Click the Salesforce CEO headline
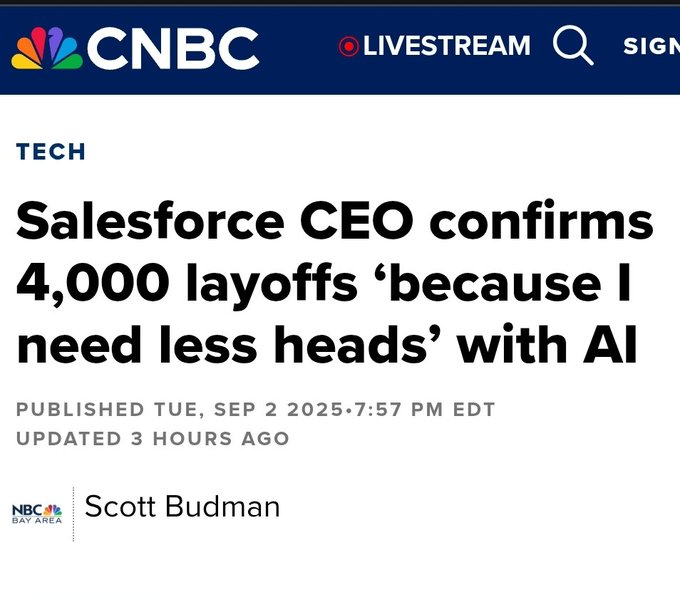 tap(335, 282)
